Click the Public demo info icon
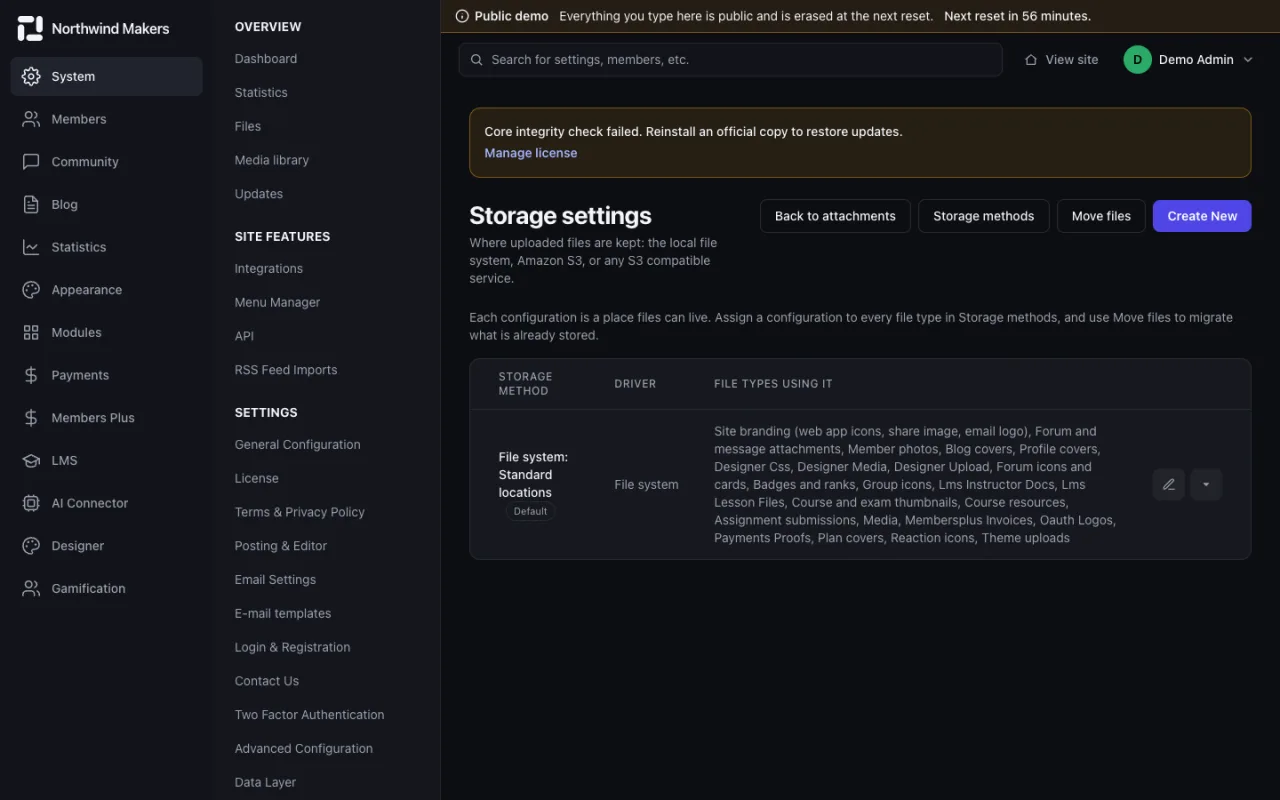1280x800 pixels. tap(462, 16)
